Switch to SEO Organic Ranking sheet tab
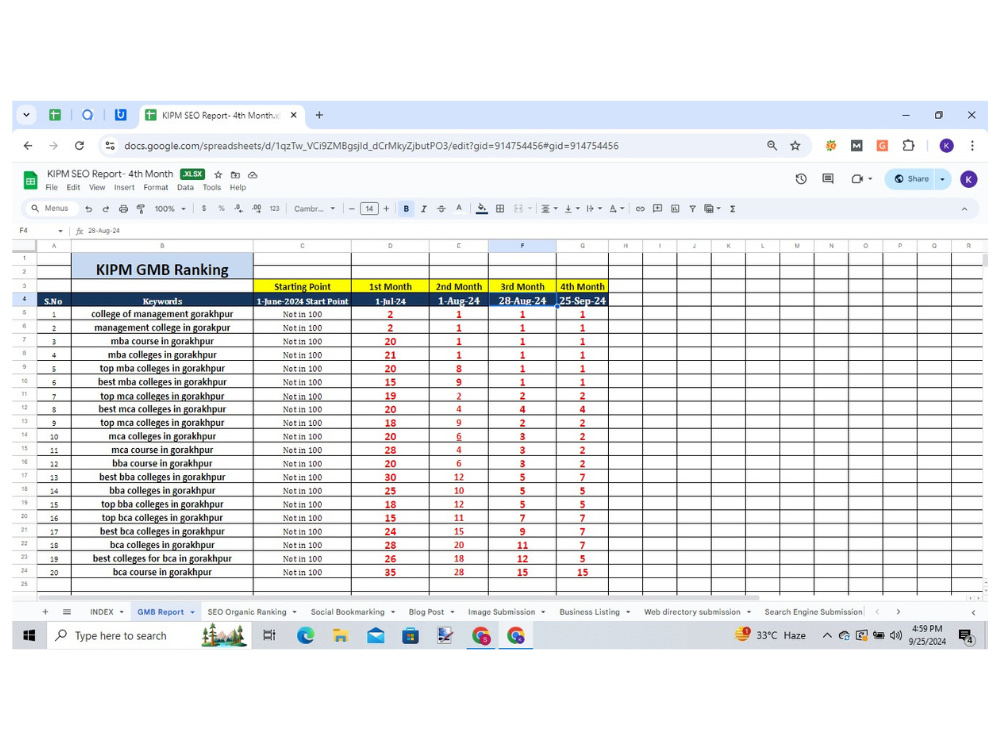 pyautogui.click(x=247, y=612)
